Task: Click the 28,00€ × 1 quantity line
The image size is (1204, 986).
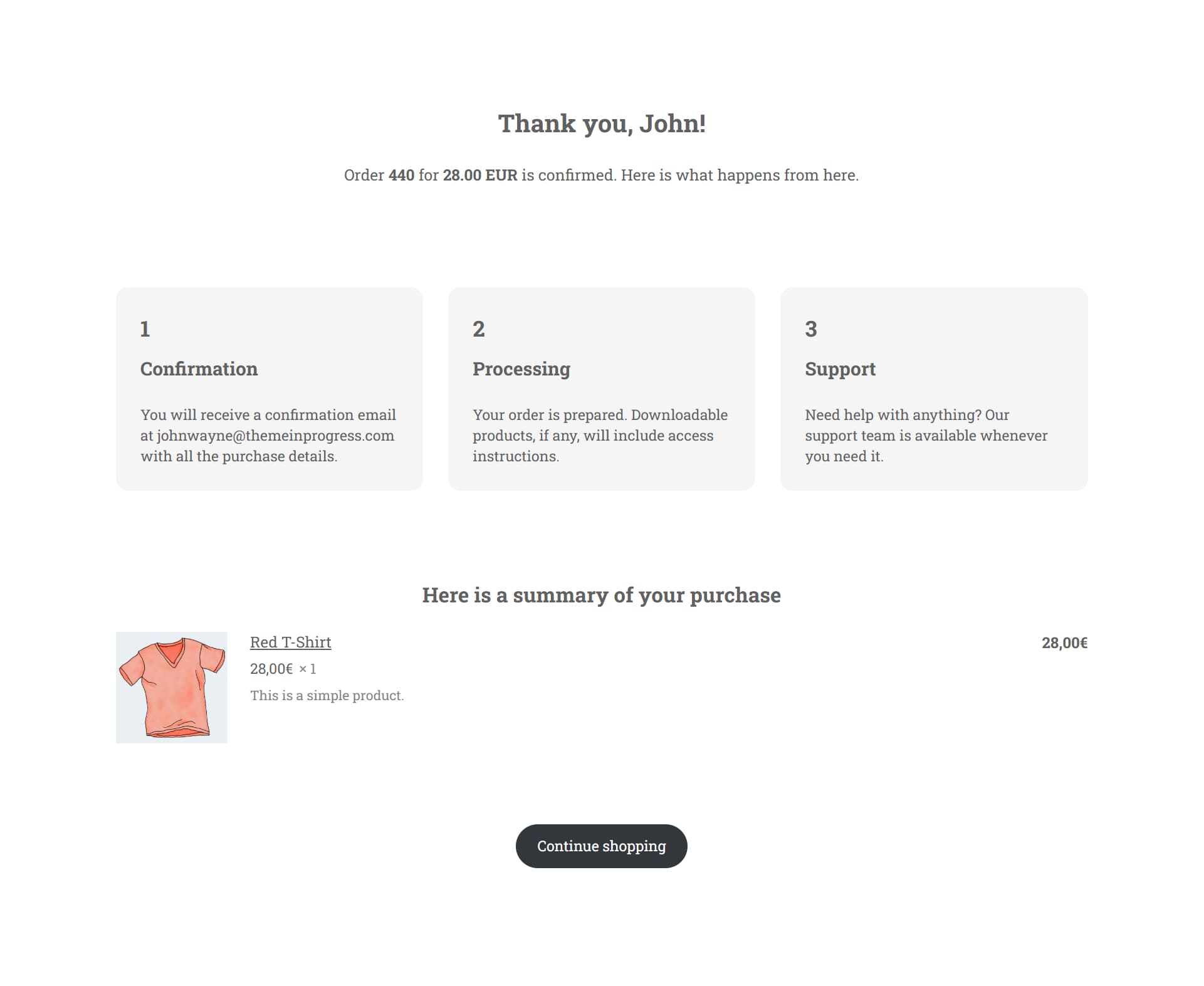Action: pos(283,669)
